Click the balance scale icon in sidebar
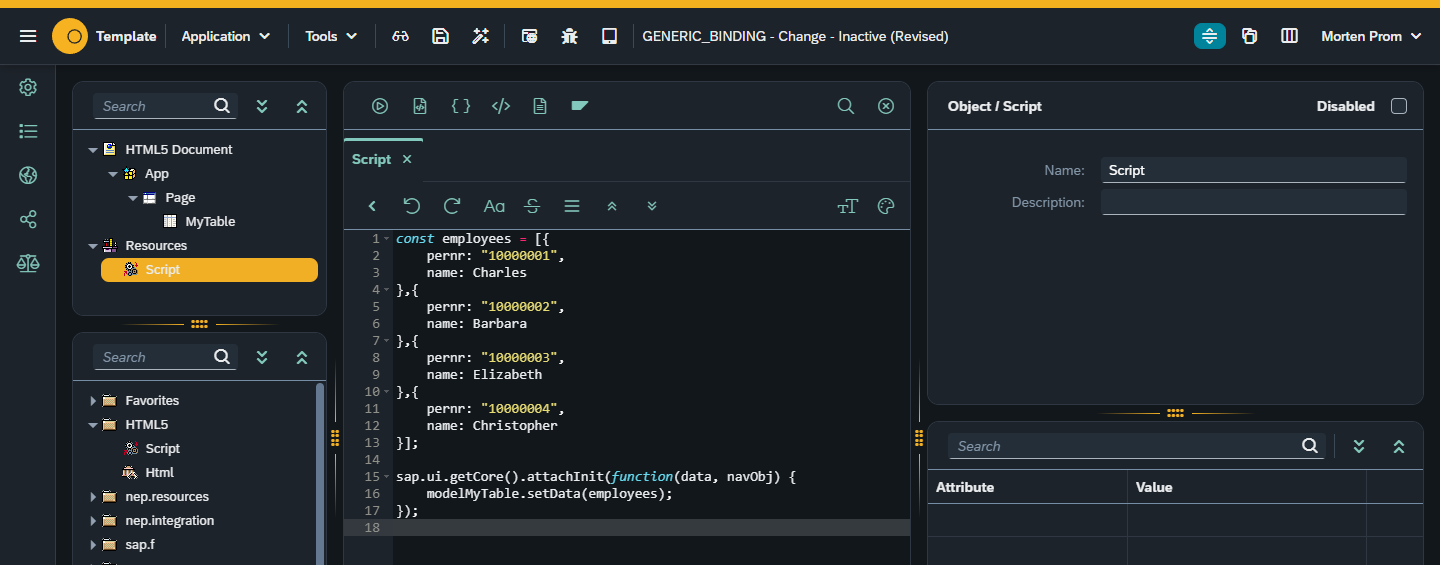1440x565 pixels. pyautogui.click(x=28, y=264)
